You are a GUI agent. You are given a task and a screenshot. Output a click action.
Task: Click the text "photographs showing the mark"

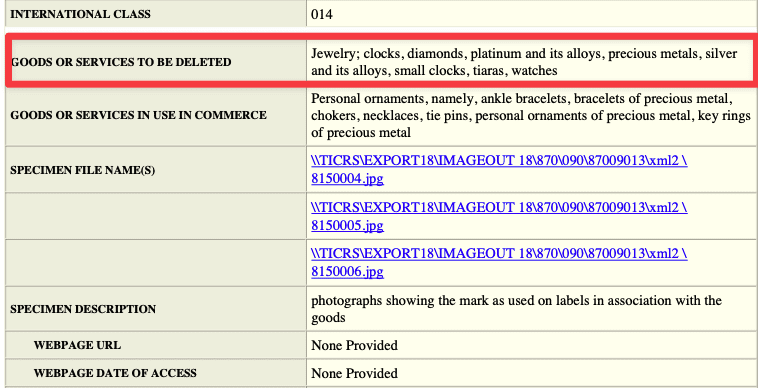pyautogui.click(x=516, y=309)
